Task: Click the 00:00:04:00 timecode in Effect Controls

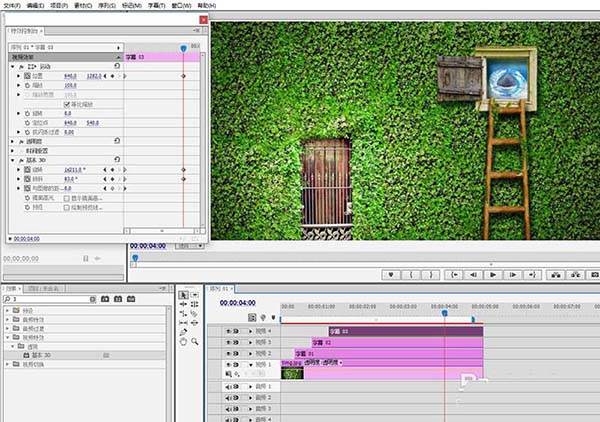Action: [x=27, y=239]
